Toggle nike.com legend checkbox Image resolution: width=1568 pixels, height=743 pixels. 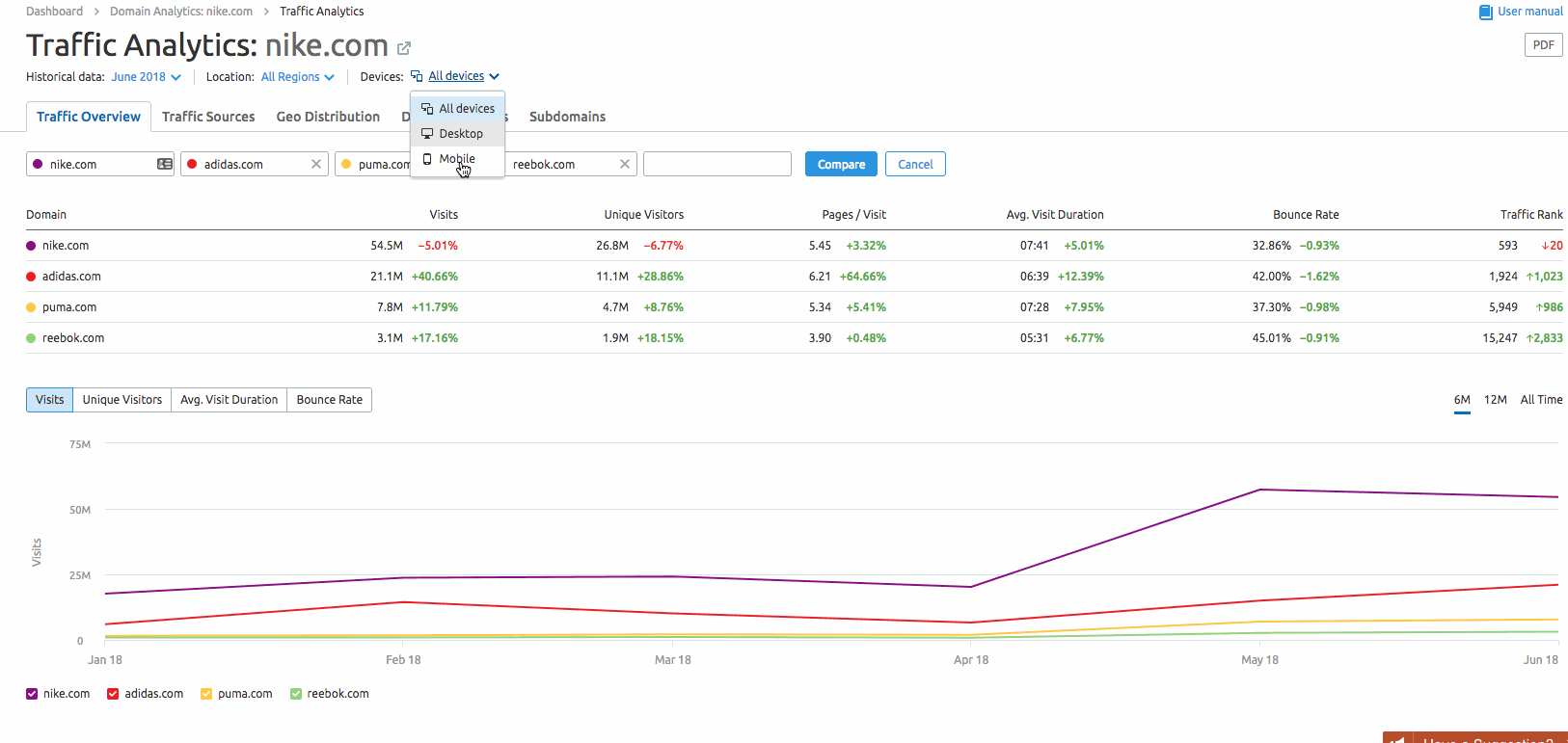tap(32, 694)
